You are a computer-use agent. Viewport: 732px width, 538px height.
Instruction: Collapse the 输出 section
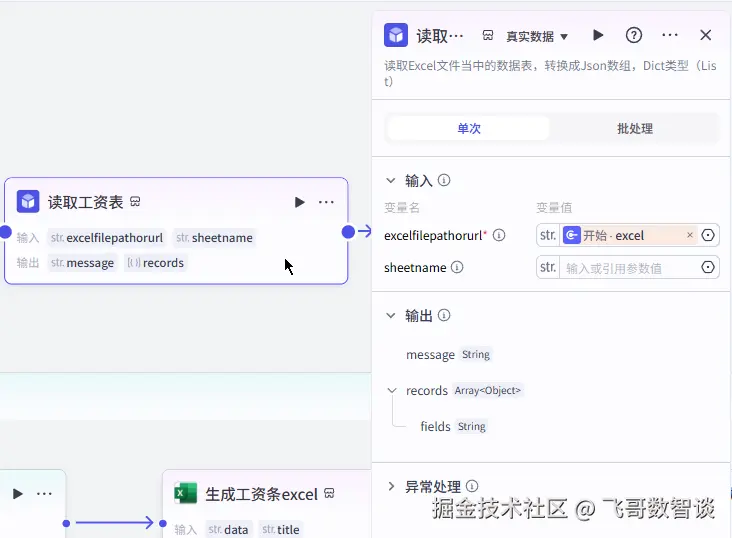tap(391, 315)
